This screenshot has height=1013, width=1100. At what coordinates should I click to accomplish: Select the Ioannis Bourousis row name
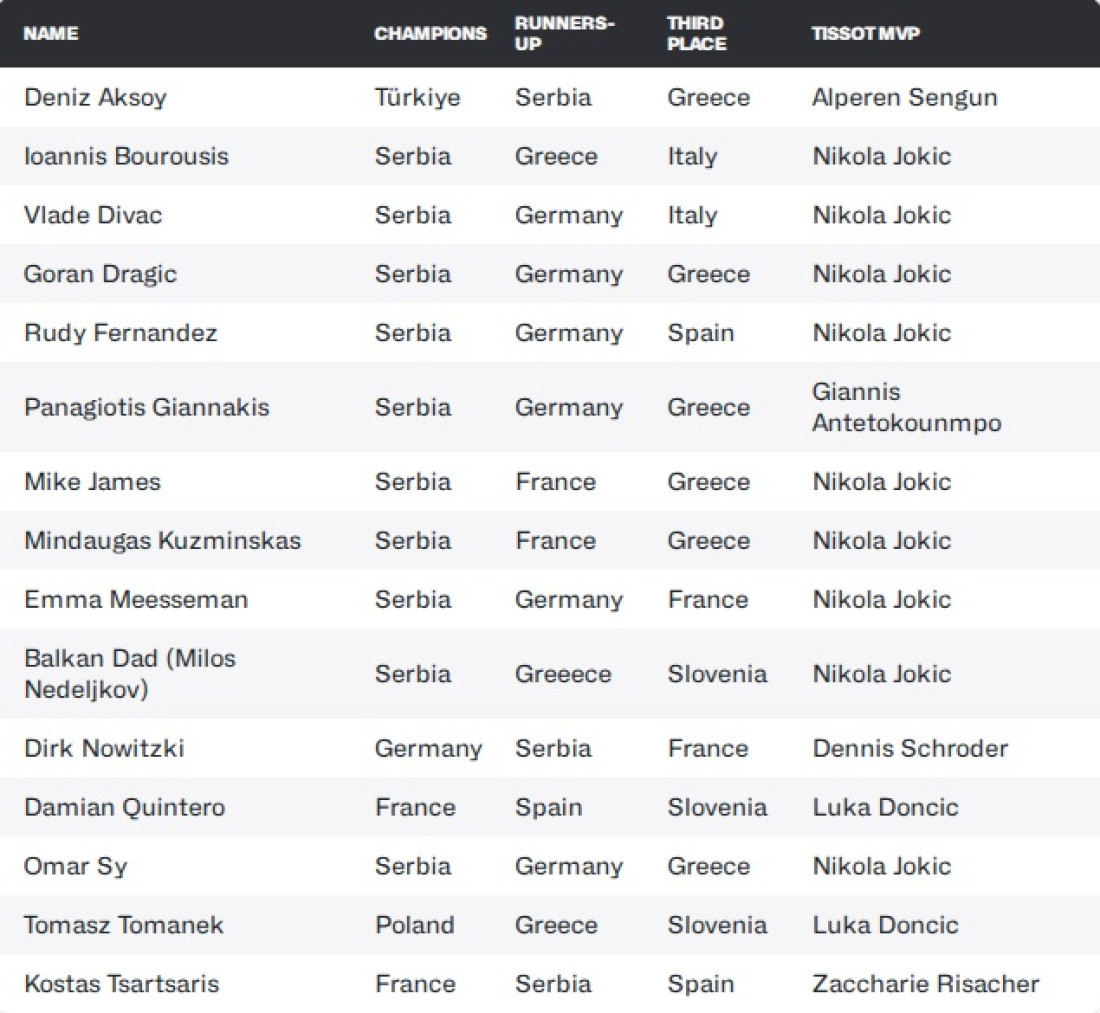pos(126,157)
